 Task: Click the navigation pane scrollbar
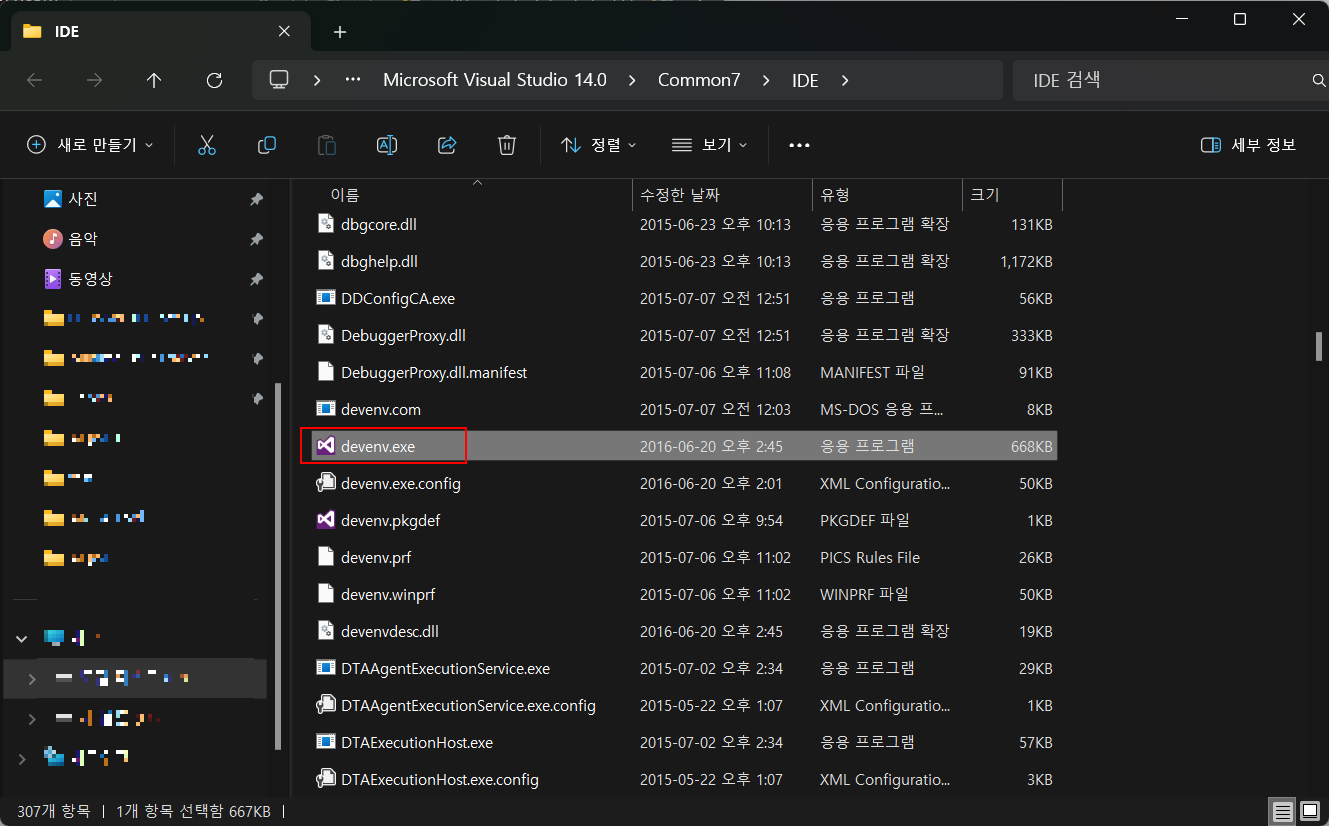[278, 567]
